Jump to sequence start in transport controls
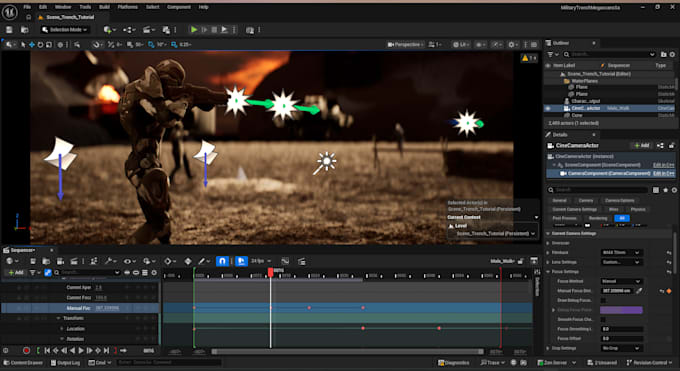680x371 pixels. pos(46,351)
